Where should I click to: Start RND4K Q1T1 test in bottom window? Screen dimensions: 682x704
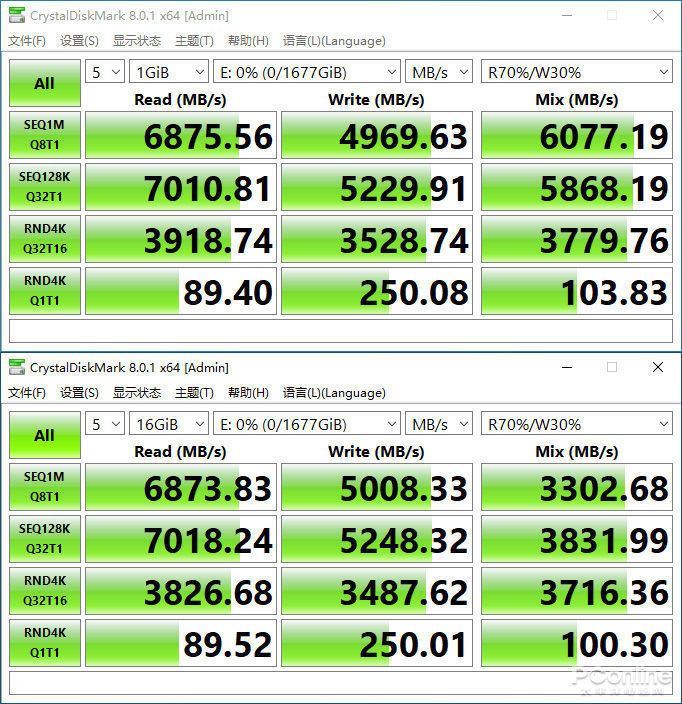[x=45, y=643]
